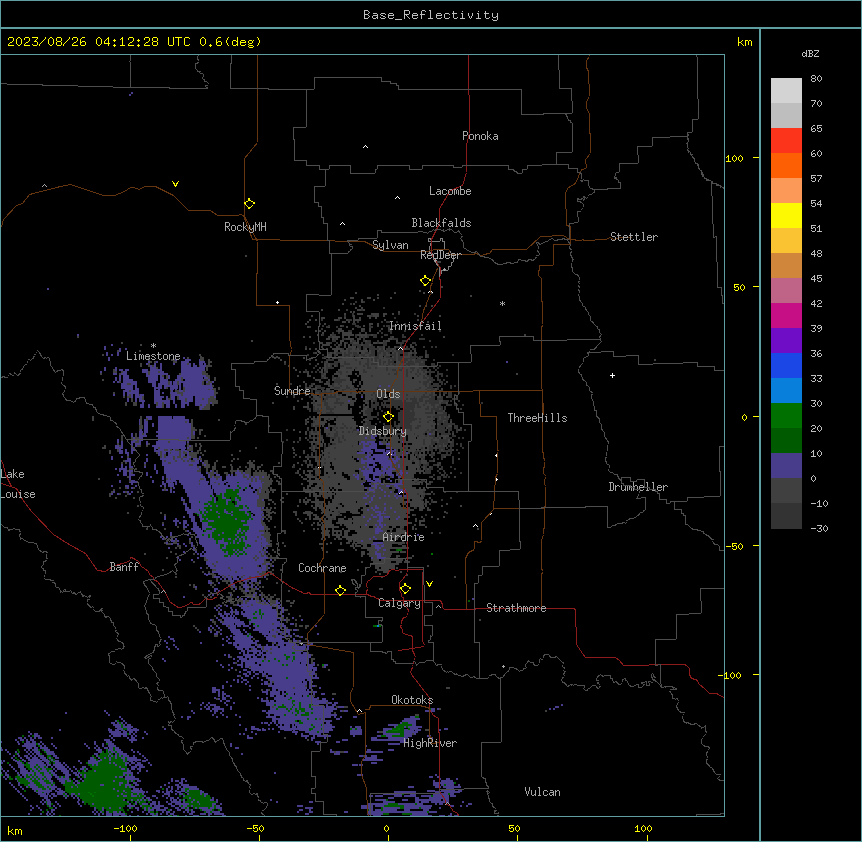
Task: Click the RedDeer city label
Action: click(x=440, y=255)
